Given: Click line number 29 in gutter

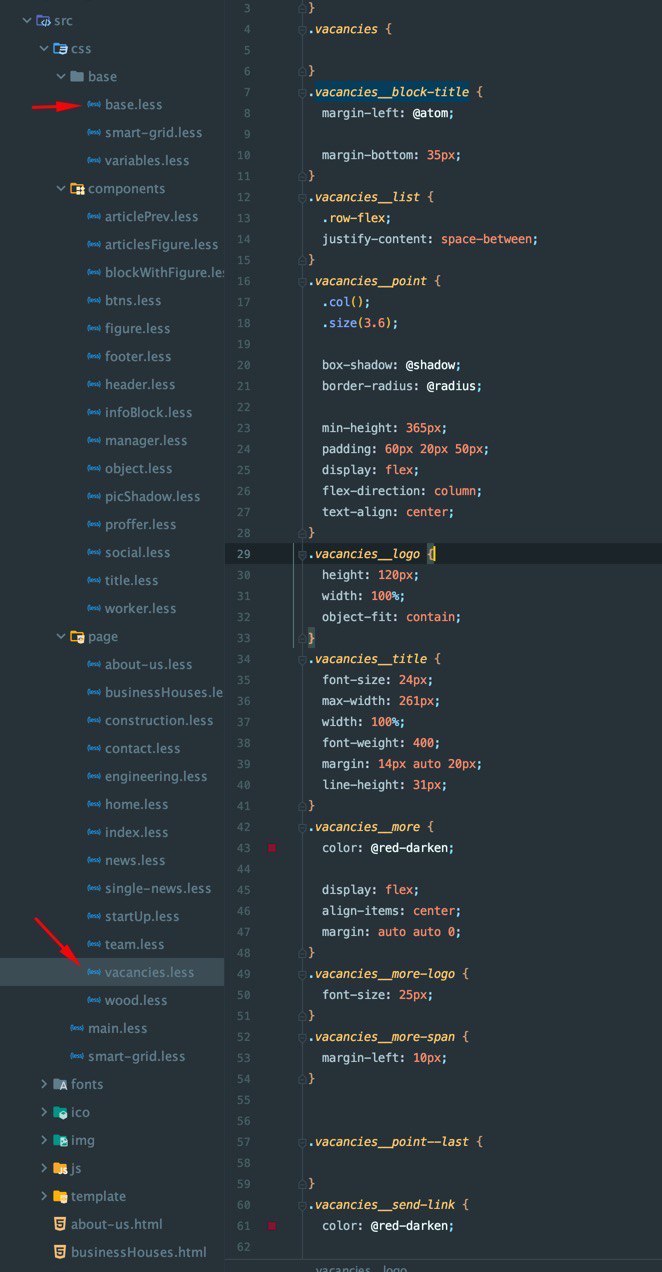Looking at the screenshot, I should pyautogui.click(x=244, y=554).
